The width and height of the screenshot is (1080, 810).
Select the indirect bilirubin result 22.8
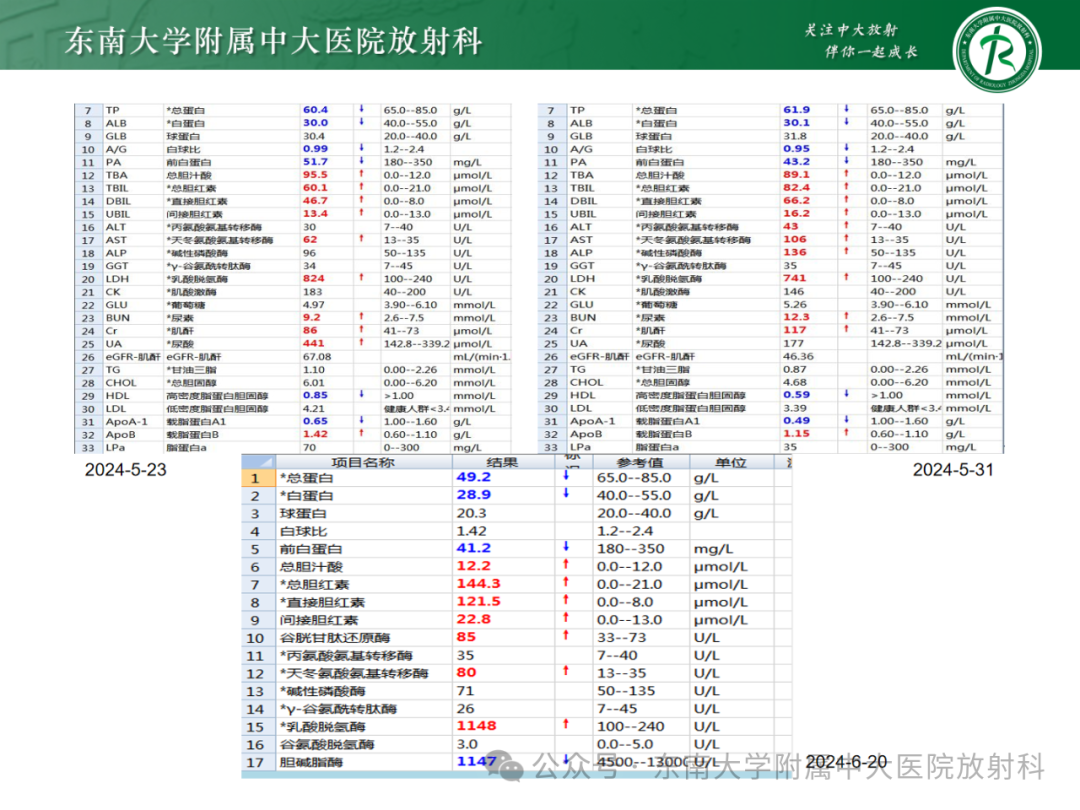click(x=474, y=620)
